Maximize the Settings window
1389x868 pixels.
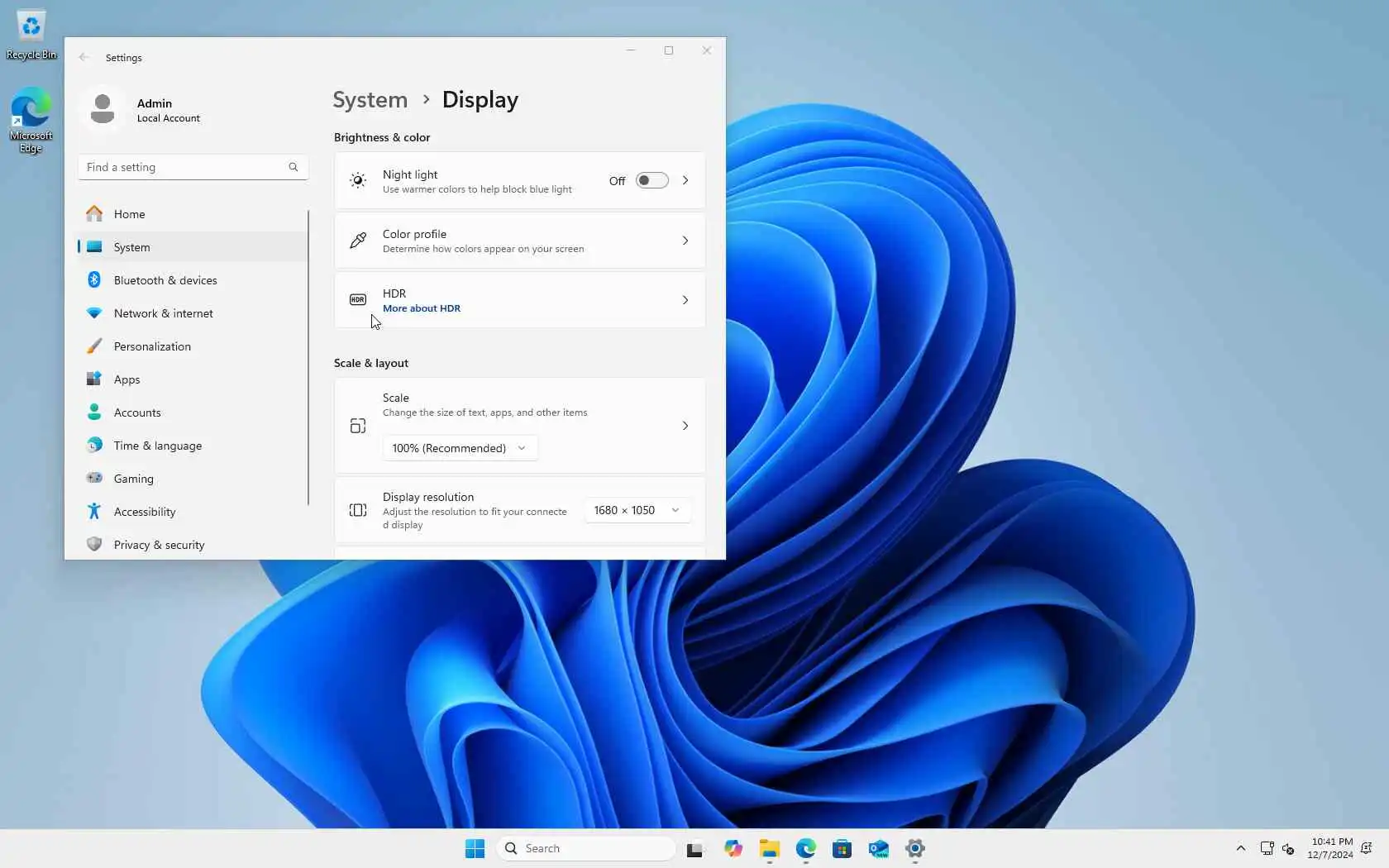pos(669,50)
